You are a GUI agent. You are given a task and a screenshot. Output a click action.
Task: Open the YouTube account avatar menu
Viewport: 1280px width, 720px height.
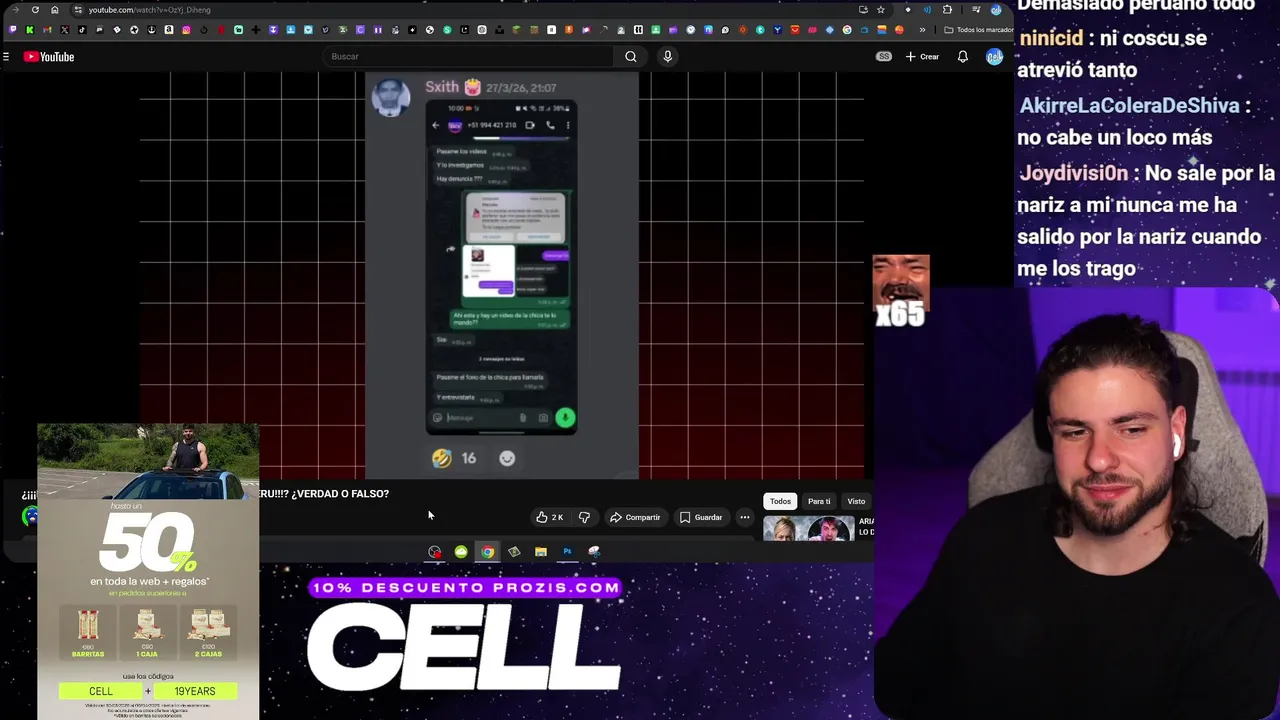(x=994, y=57)
